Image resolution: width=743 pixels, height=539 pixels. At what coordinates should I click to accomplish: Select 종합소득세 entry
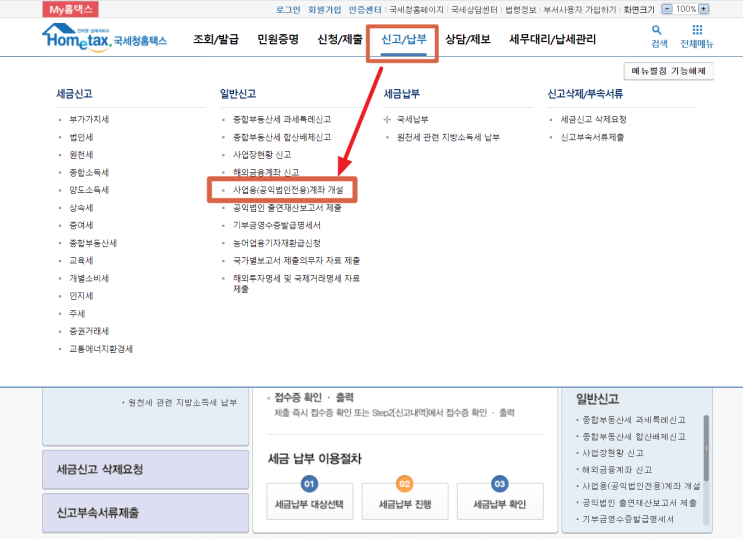(x=89, y=173)
